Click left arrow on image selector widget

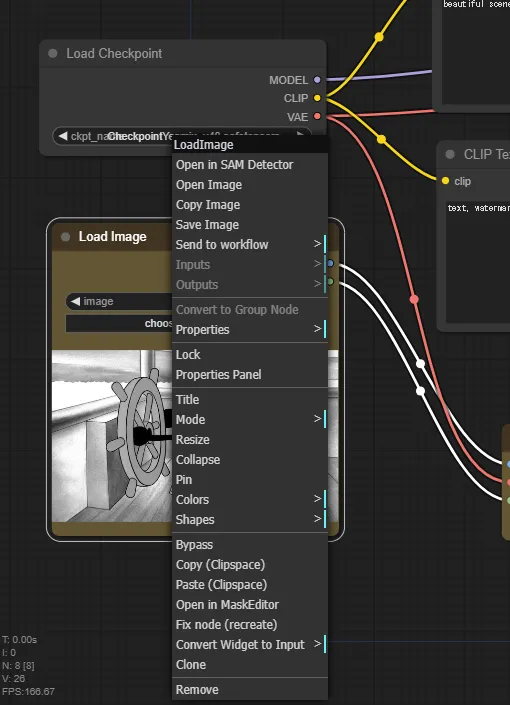point(76,301)
